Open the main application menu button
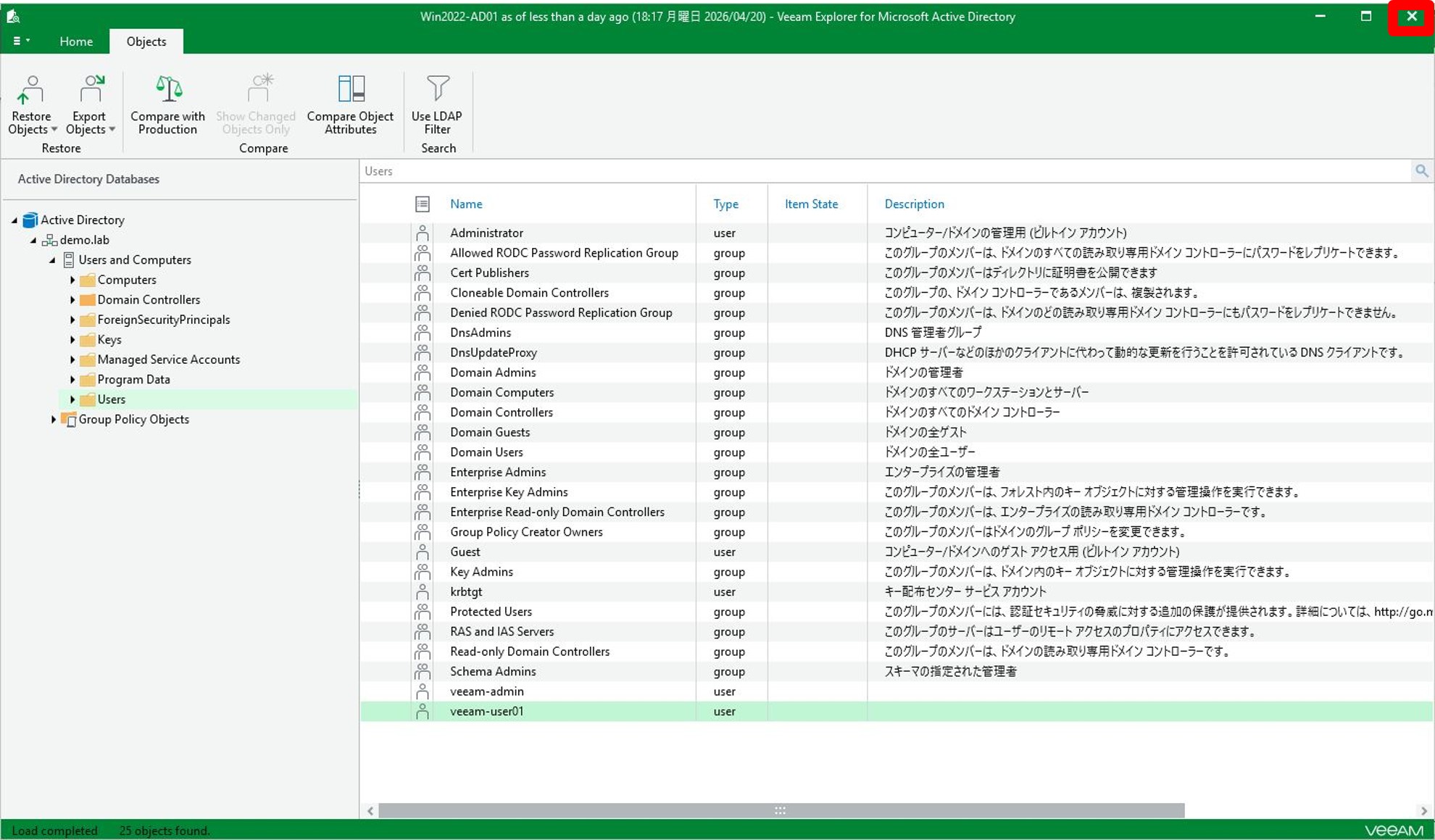The image size is (1435, 840). point(20,41)
